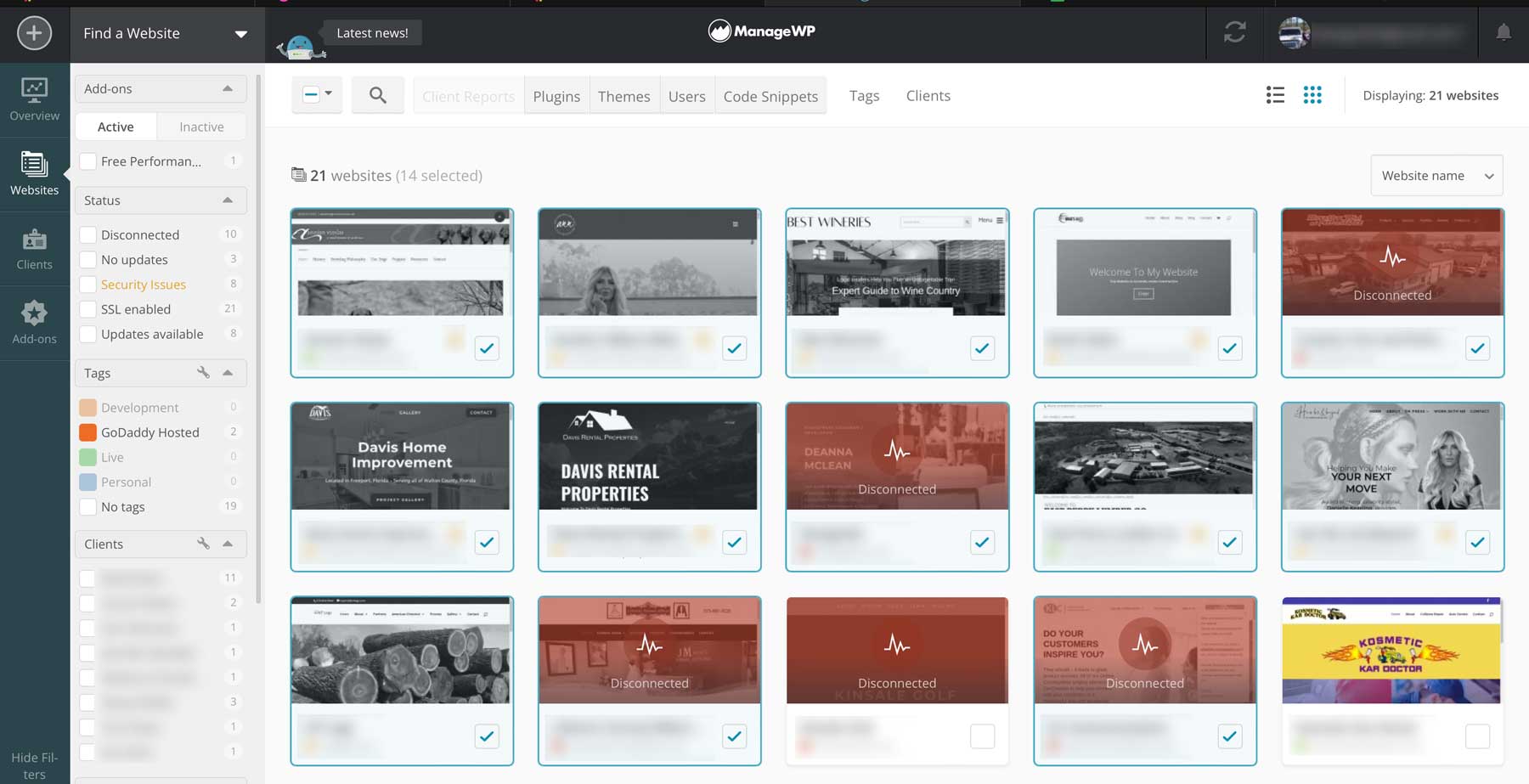The height and width of the screenshot is (784, 1529).
Task: Open the website search icon
Action: click(378, 95)
